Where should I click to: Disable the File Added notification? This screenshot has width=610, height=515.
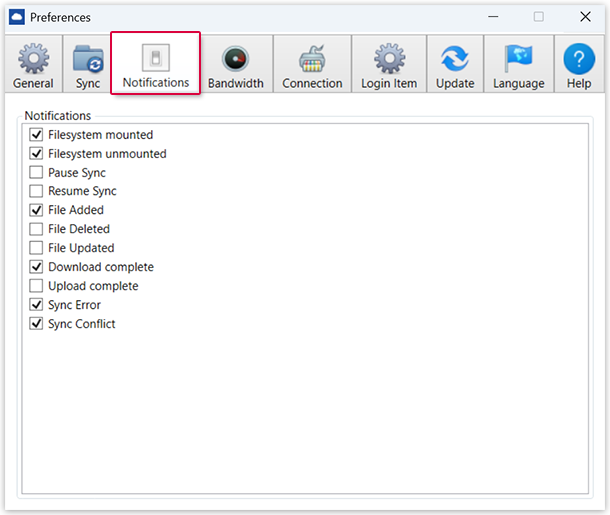pyautogui.click(x=37, y=211)
